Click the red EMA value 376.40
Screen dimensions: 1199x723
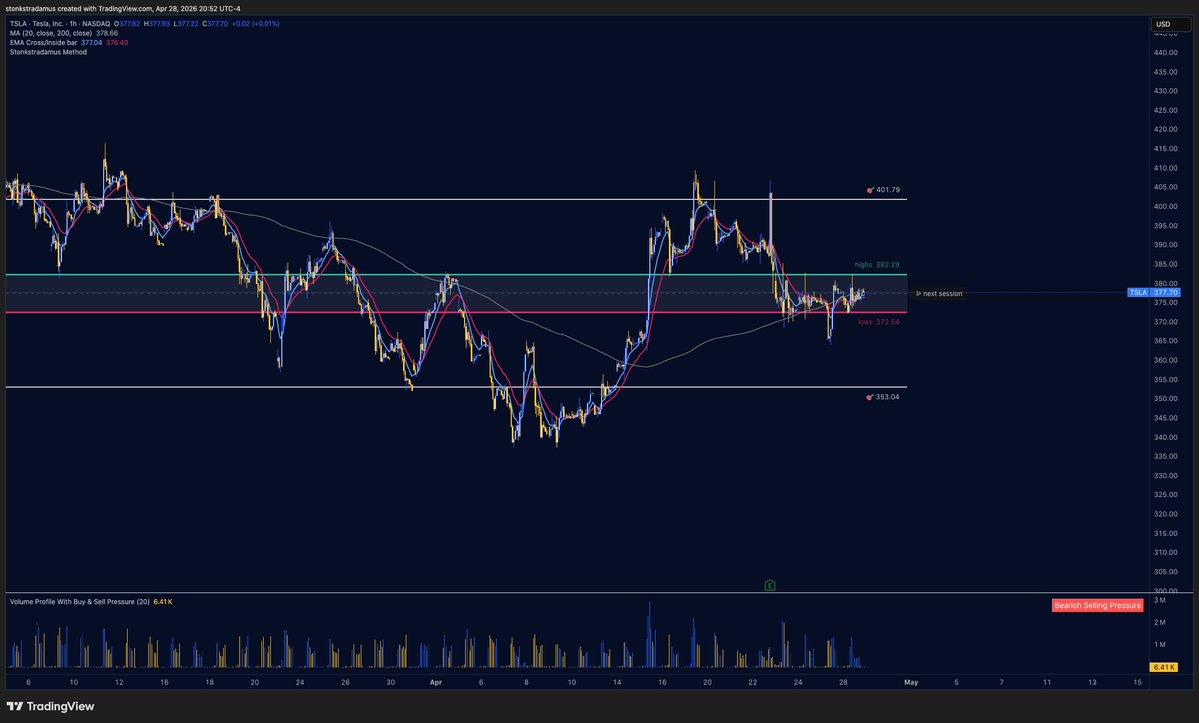tap(117, 43)
